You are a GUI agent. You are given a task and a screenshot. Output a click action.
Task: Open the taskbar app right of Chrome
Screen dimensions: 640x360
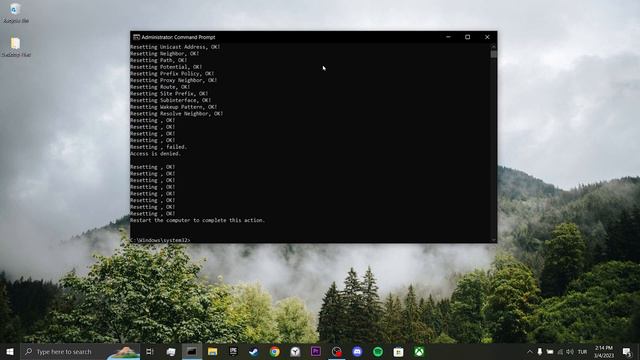(x=296, y=351)
